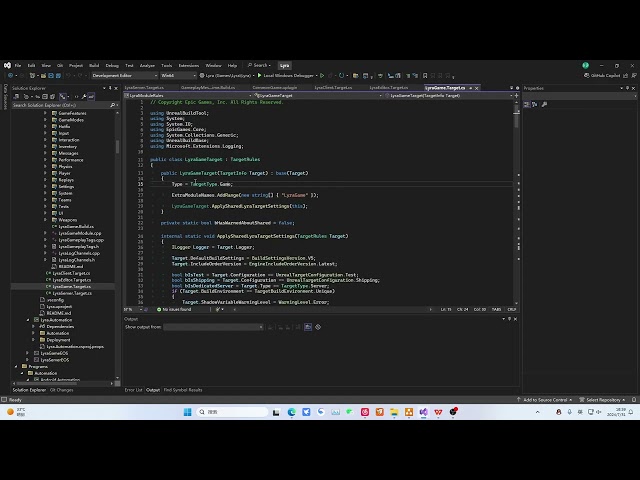The width and height of the screenshot is (640, 480).
Task: Pin the Solution Explorer panel auto-hide
Action: 110,88
